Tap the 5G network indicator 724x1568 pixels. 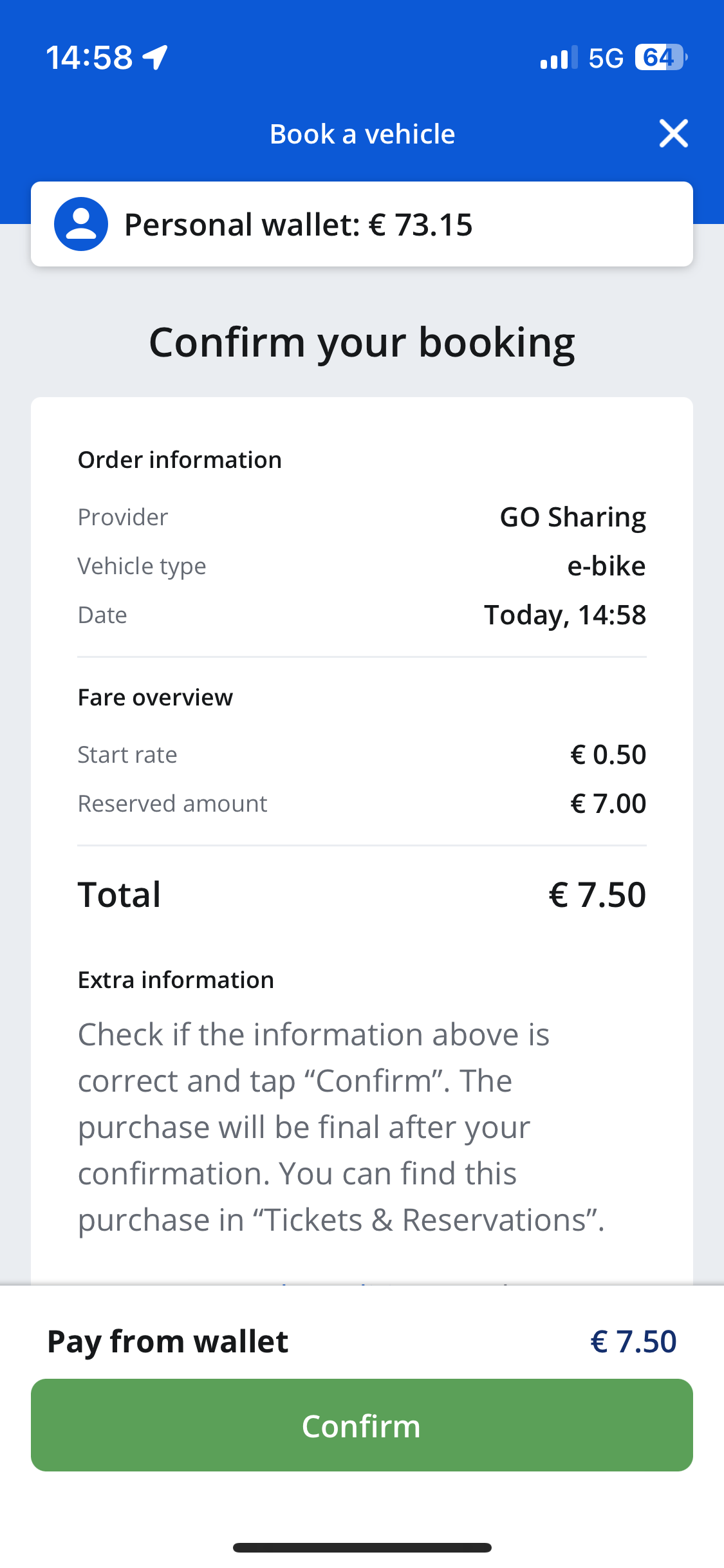coord(606,58)
